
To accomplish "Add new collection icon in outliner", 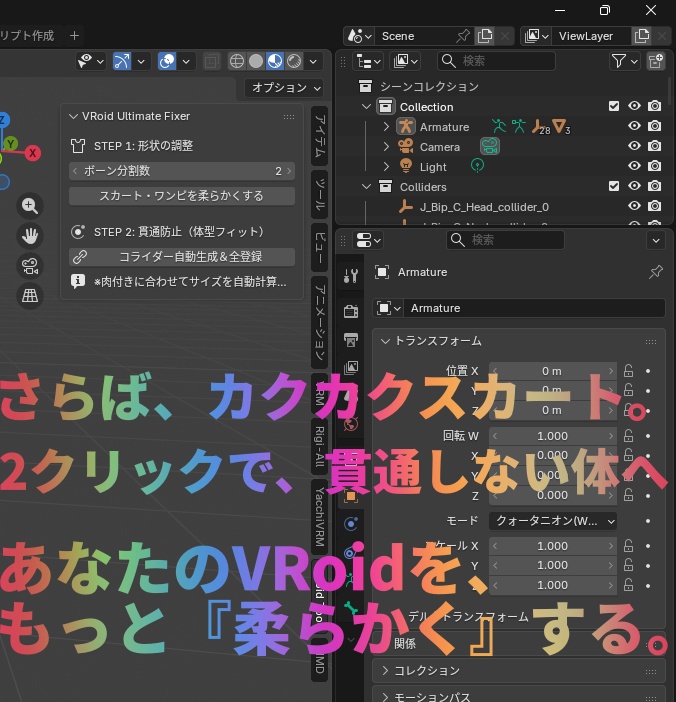I will tap(656, 61).
